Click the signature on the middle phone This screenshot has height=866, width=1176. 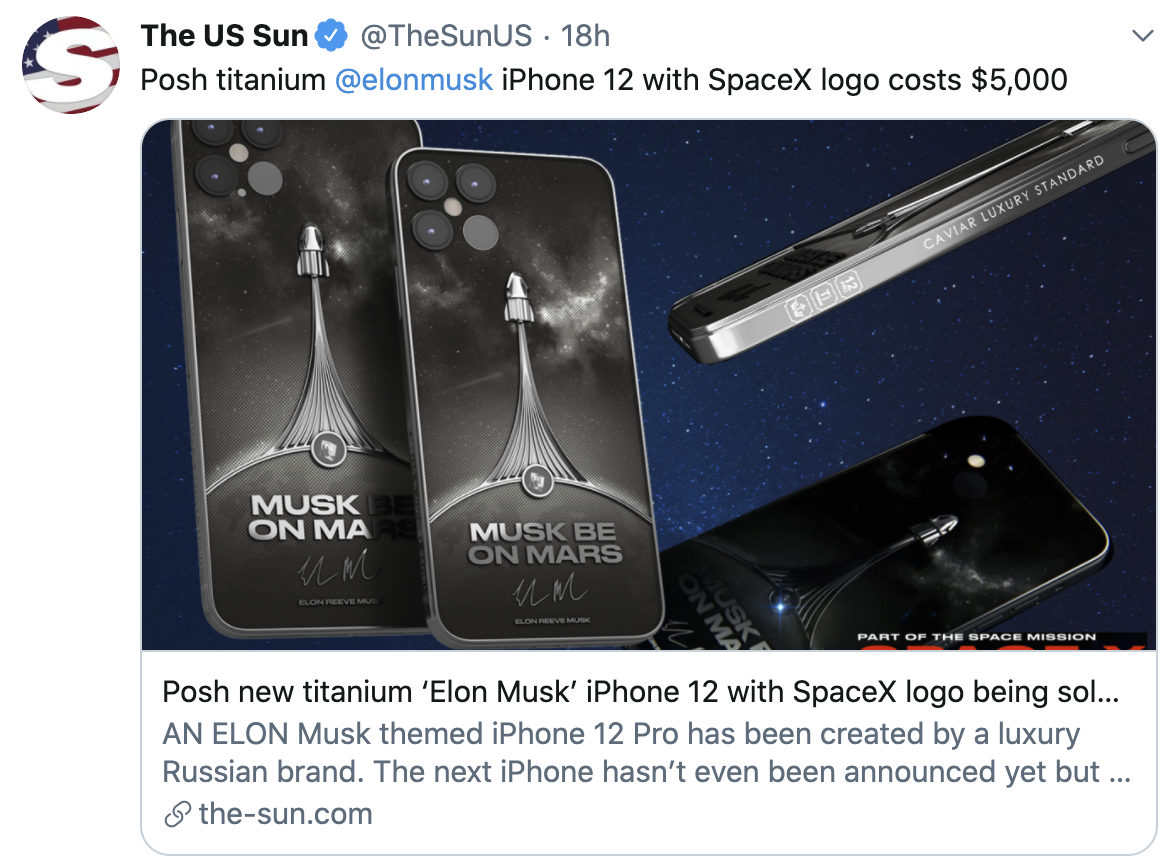[538, 592]
